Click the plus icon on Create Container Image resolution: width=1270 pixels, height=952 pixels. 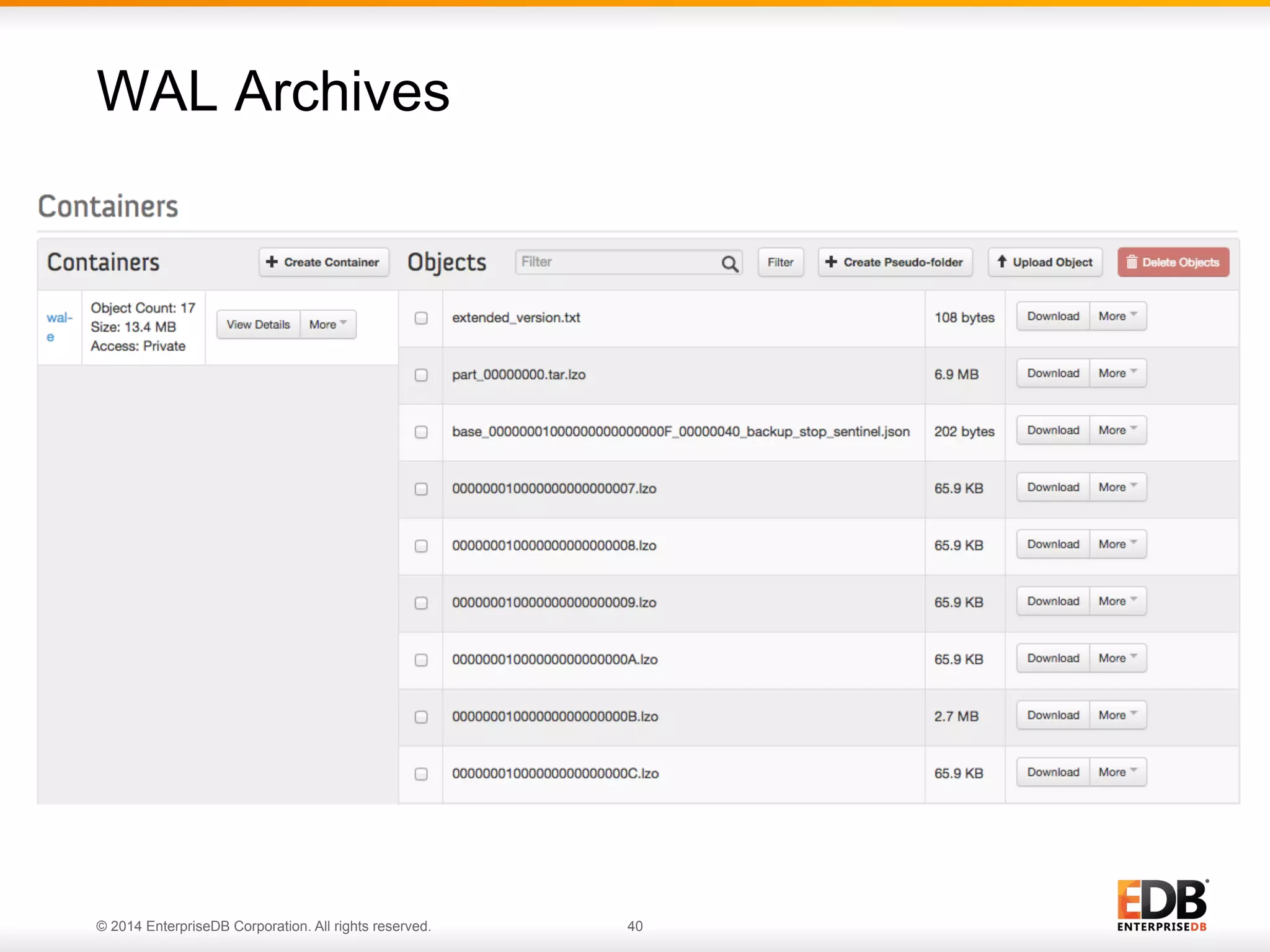coord(272,262)
